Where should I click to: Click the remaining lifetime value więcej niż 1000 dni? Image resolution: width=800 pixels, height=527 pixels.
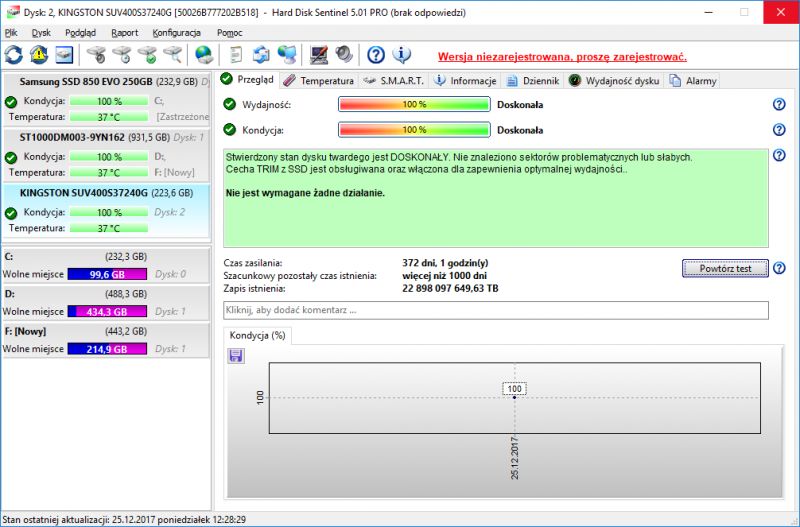point(444,275)
